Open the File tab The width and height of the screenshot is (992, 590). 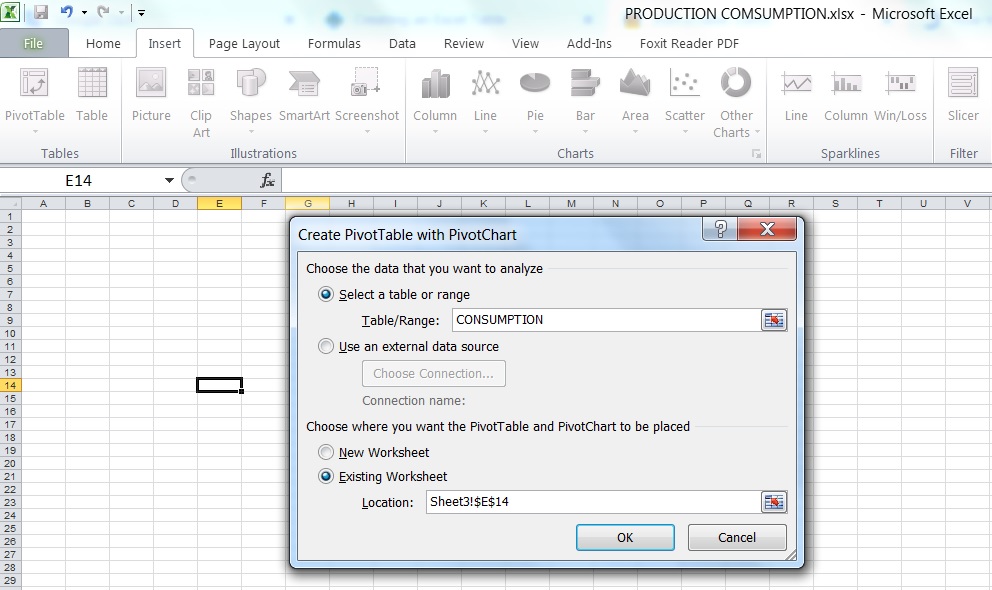pyautogui.click(x=34, y=44)
